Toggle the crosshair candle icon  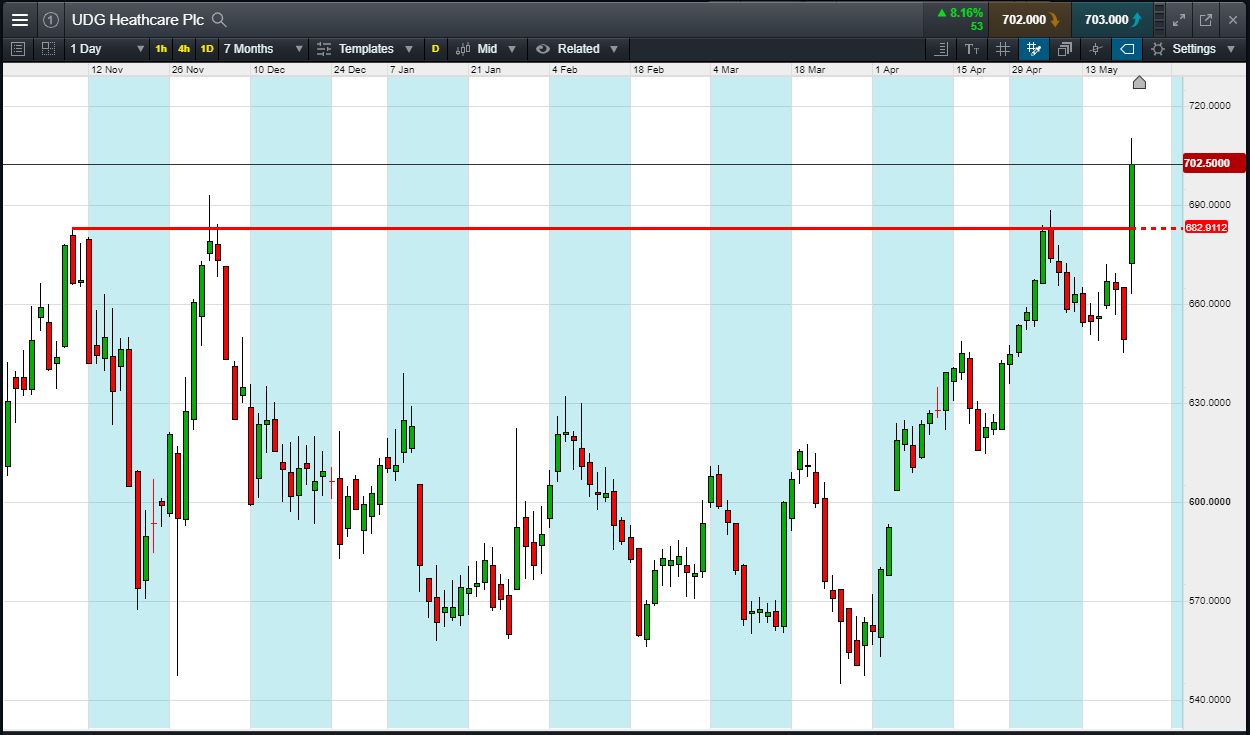coord(1096,48)
